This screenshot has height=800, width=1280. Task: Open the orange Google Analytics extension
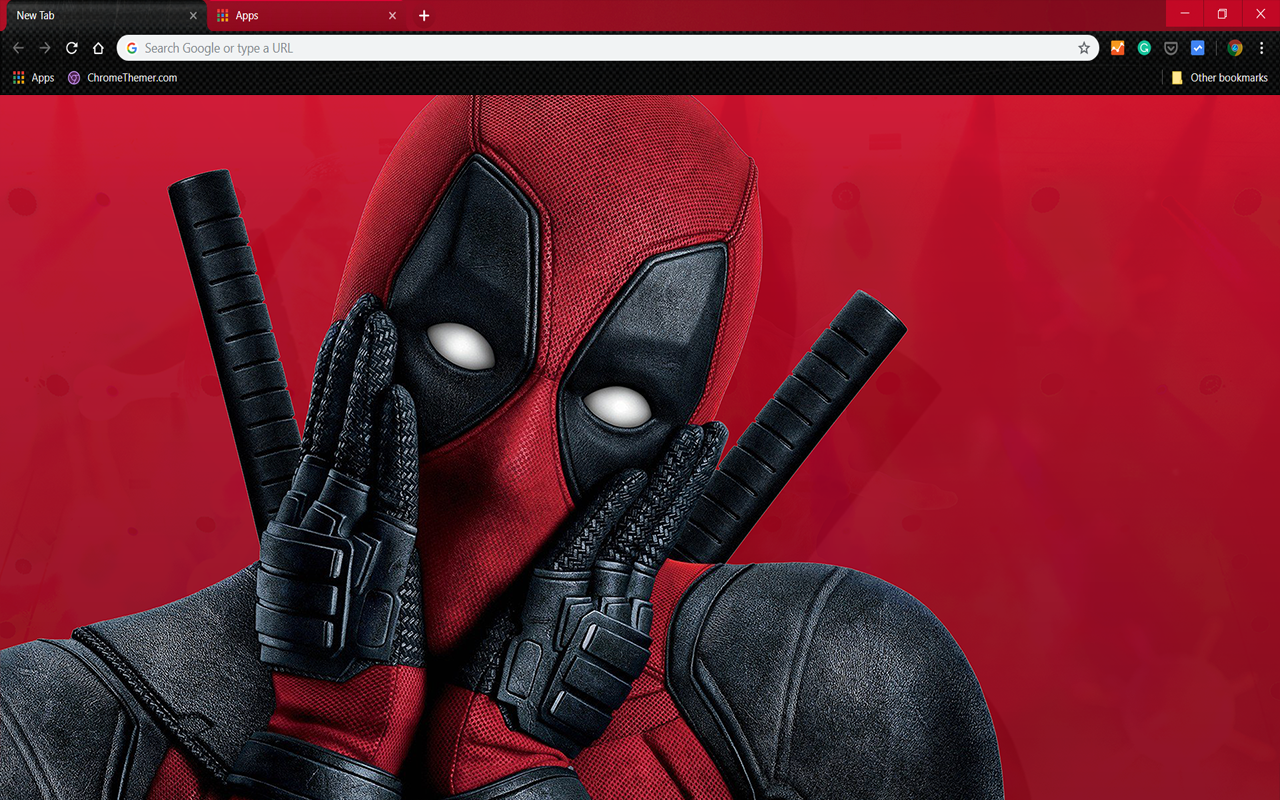point(1118,48)
